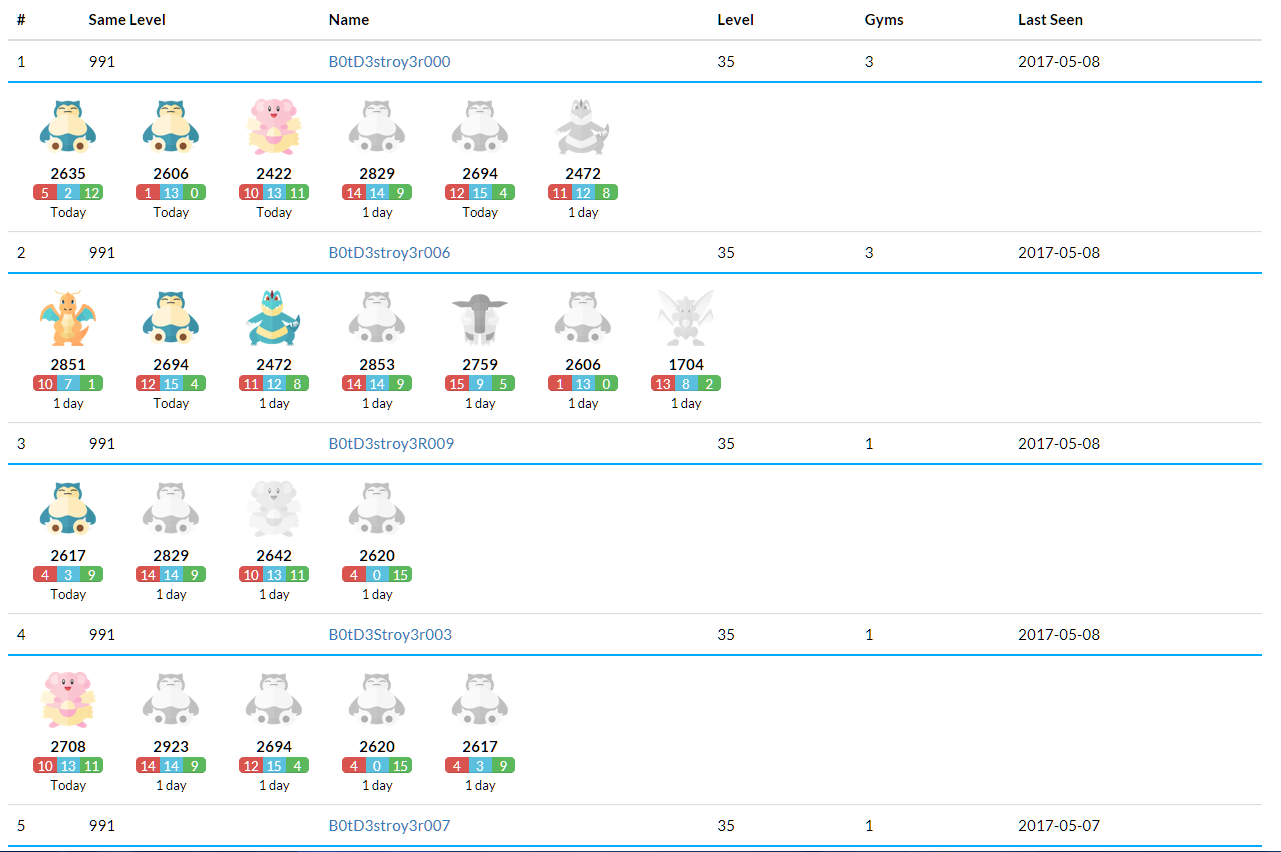Select greyed 2606 CP Snorlax icon for B0tD3stroy3r006
The height and width of the screenshot is (852, 1281).
[583, 317]
